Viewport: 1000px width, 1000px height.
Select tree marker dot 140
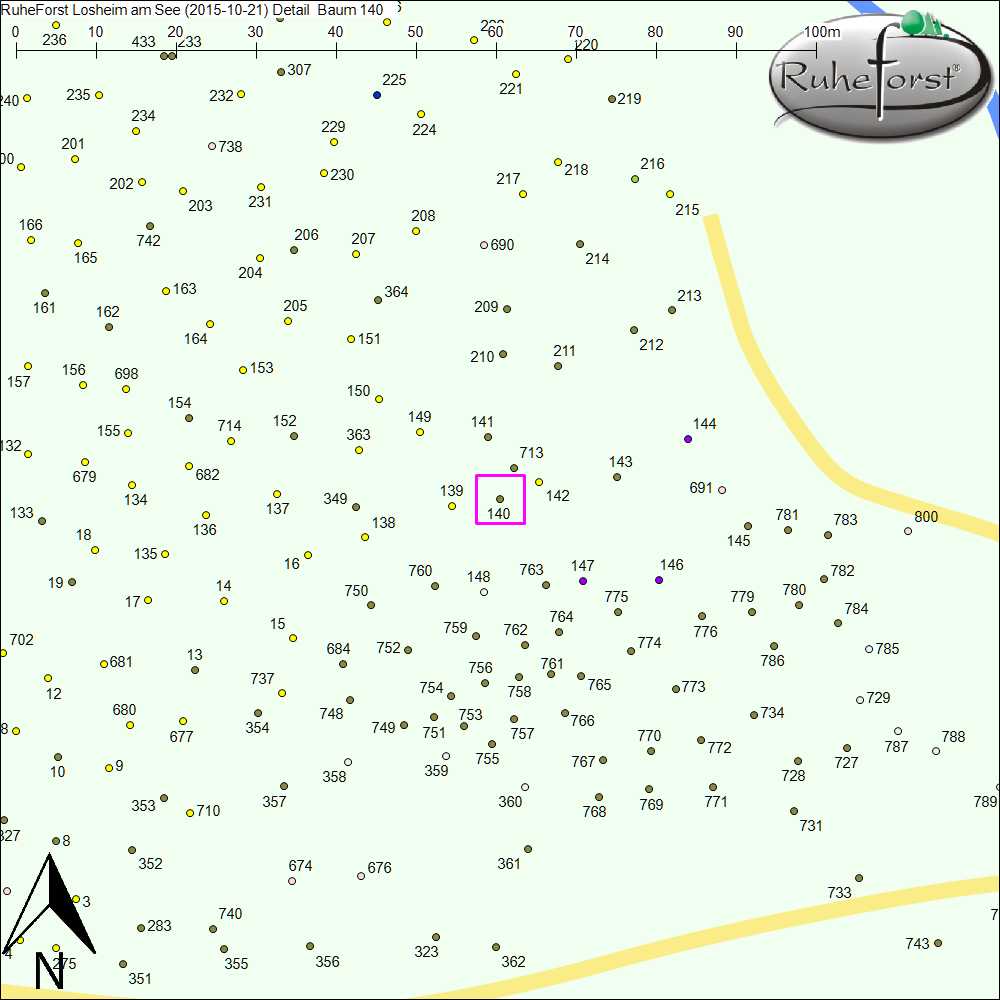500,499
